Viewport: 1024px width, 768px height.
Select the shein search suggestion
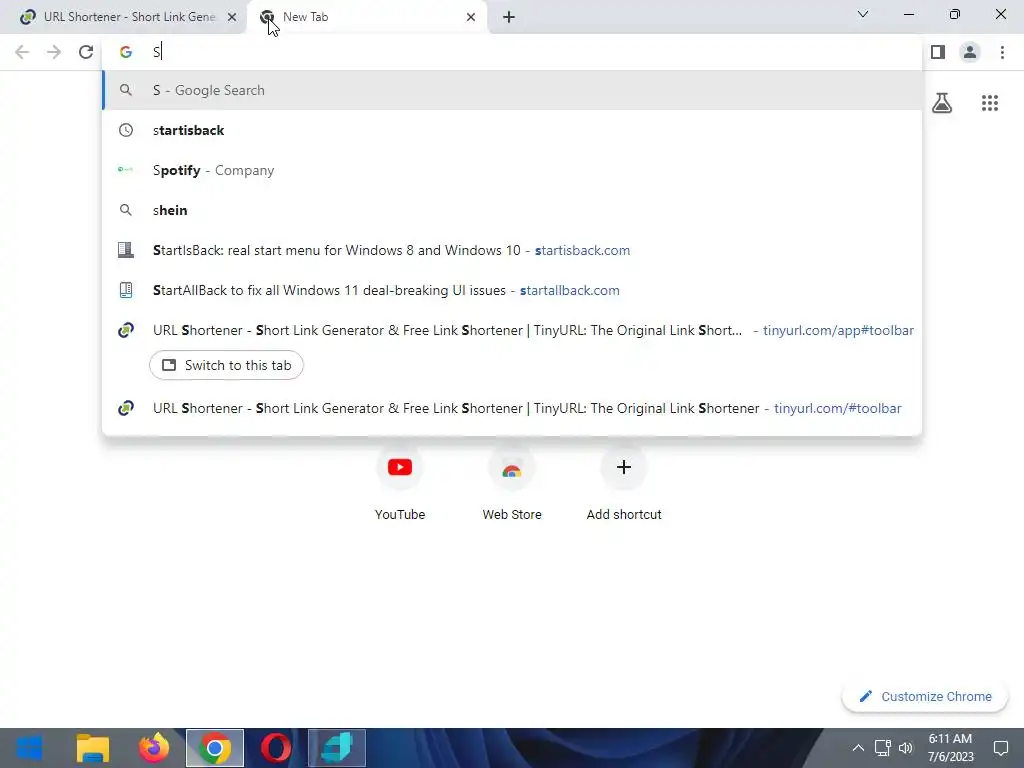512,210
